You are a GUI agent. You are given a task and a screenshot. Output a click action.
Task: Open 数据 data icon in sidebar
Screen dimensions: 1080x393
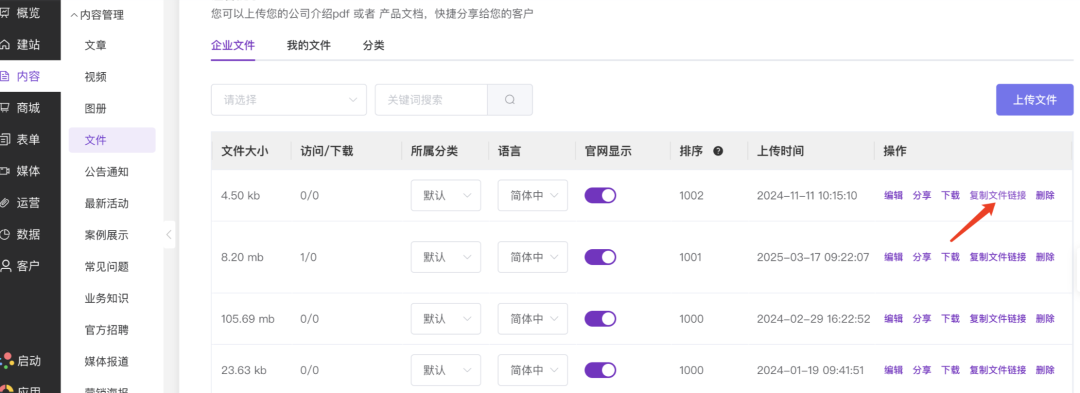5,235
